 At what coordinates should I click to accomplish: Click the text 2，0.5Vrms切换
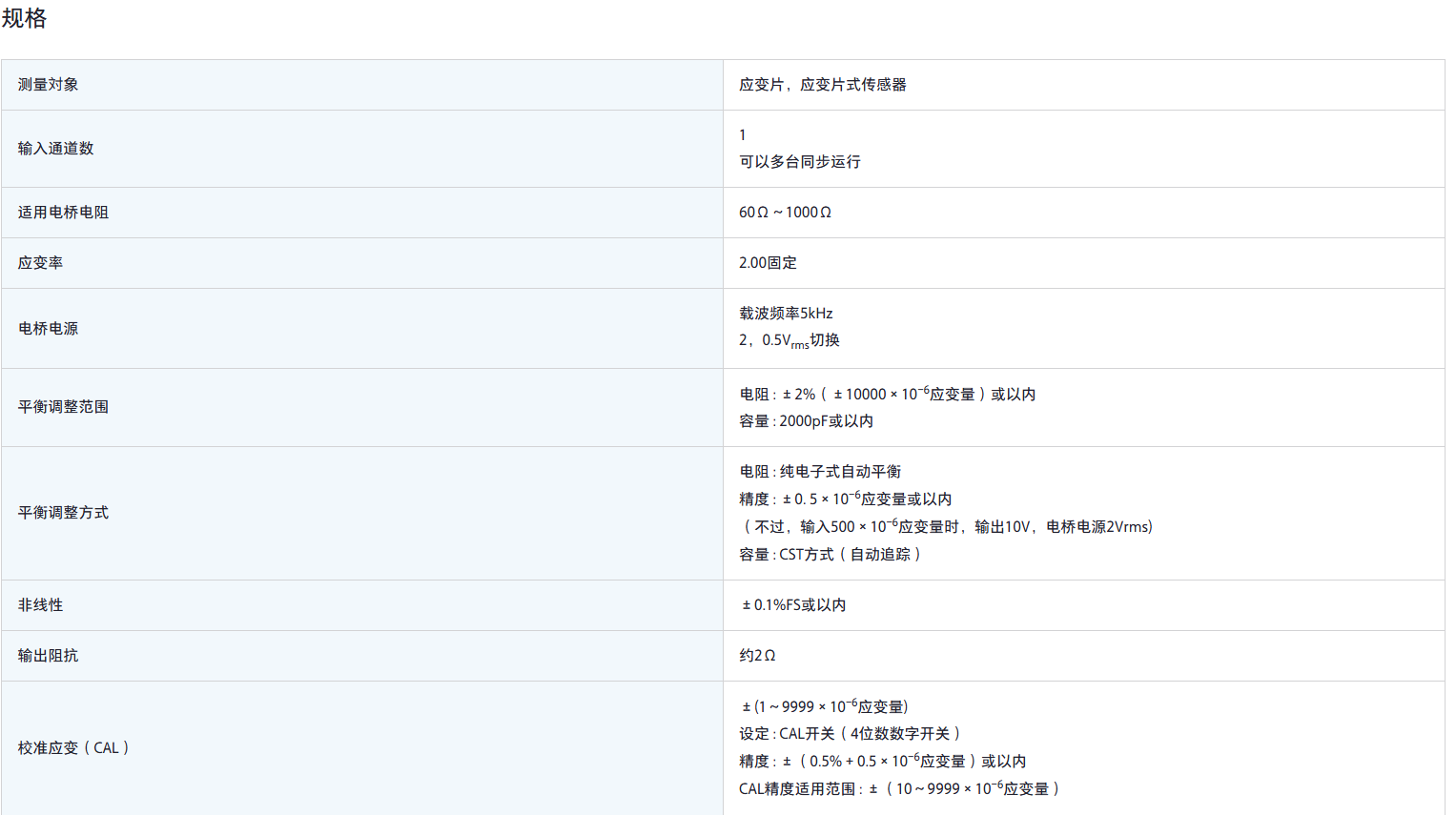point(790,341)
